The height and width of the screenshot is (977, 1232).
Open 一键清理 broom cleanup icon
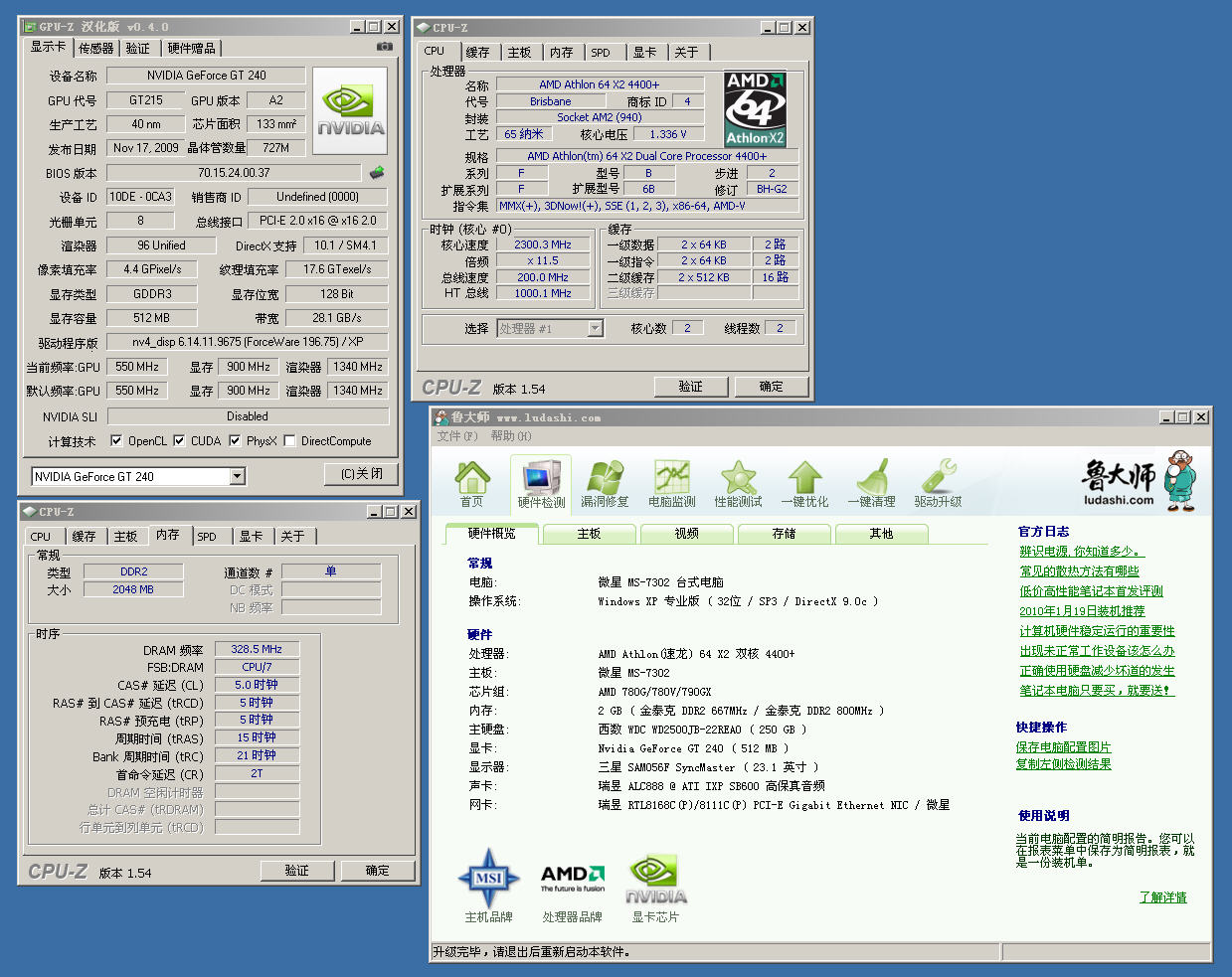coord(872,484)
